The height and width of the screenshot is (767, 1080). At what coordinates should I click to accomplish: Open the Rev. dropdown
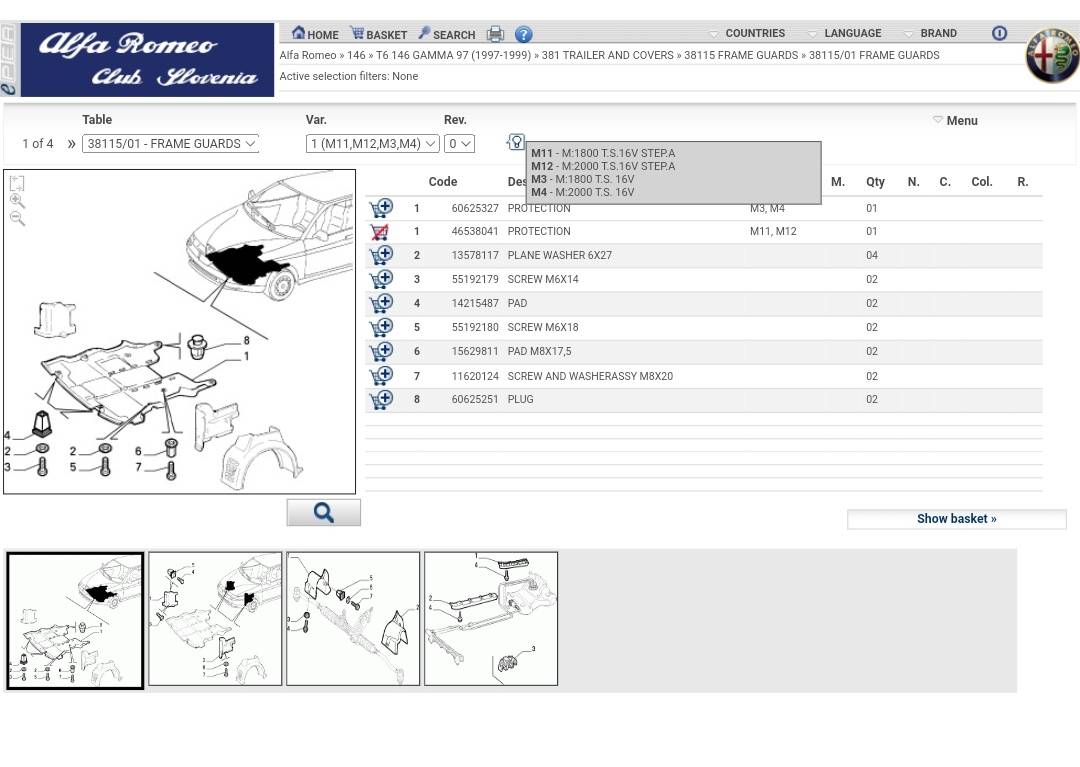(x=459, y=143)
